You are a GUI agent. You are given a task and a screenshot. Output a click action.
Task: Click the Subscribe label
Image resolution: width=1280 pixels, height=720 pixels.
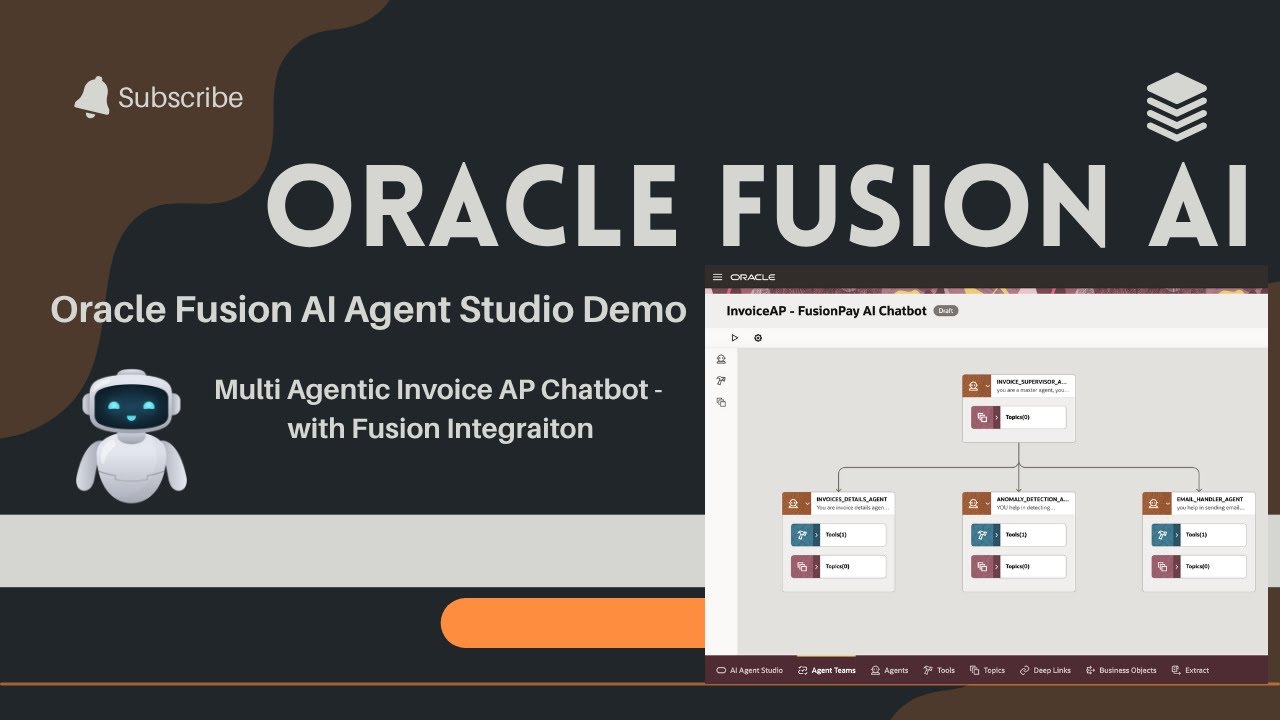pos(180,98)
